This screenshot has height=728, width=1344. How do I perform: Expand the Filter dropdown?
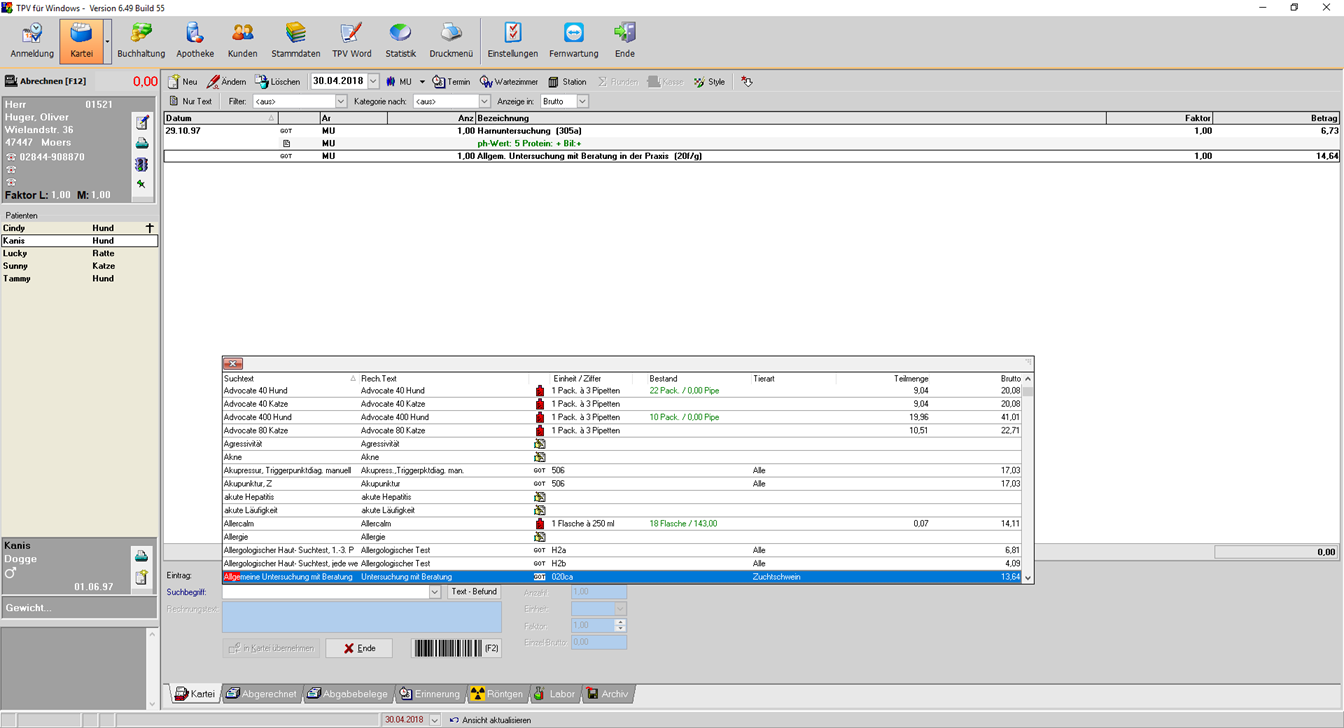pos(340,102)
